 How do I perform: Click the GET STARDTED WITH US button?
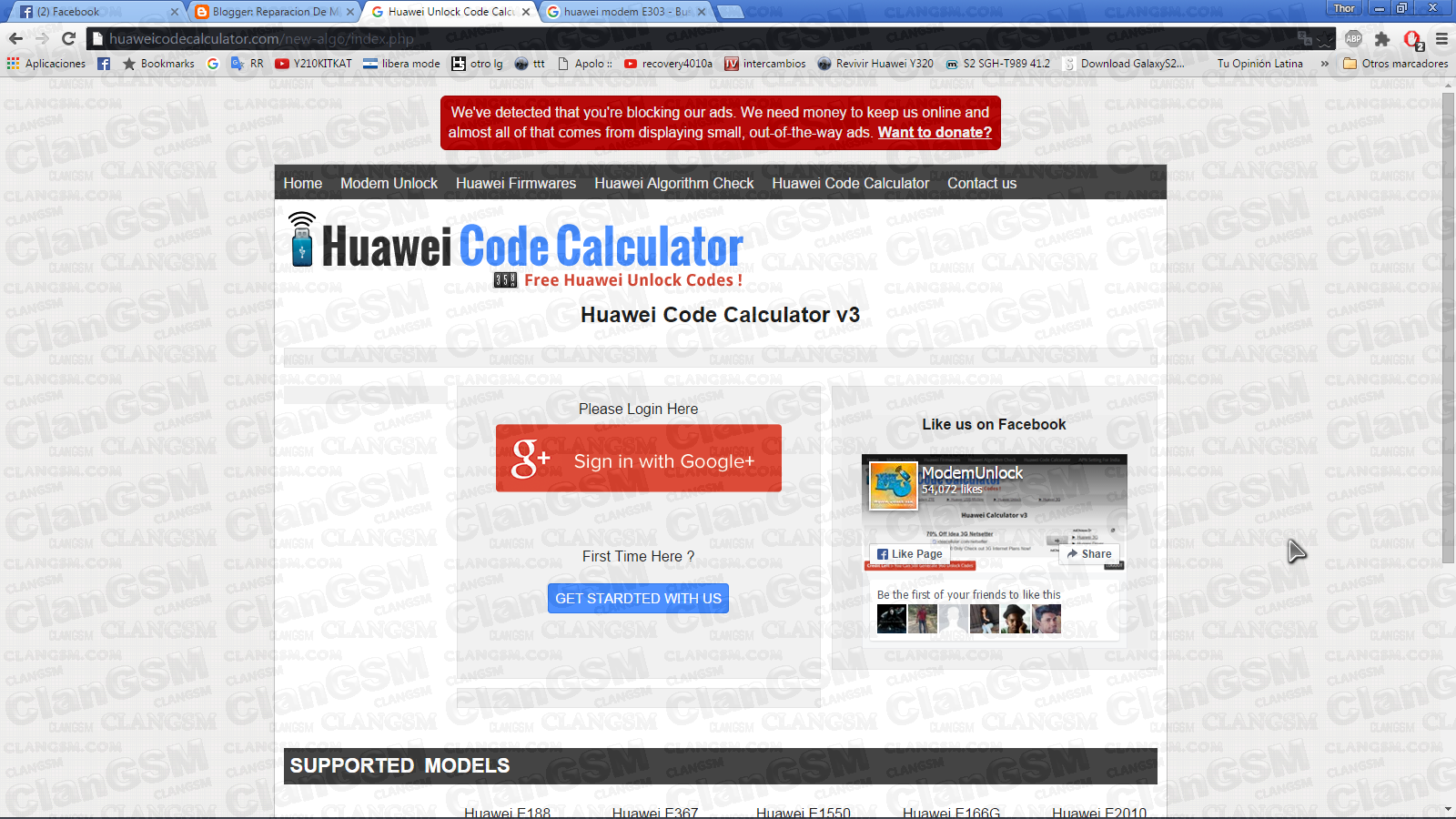pos(638,598)
